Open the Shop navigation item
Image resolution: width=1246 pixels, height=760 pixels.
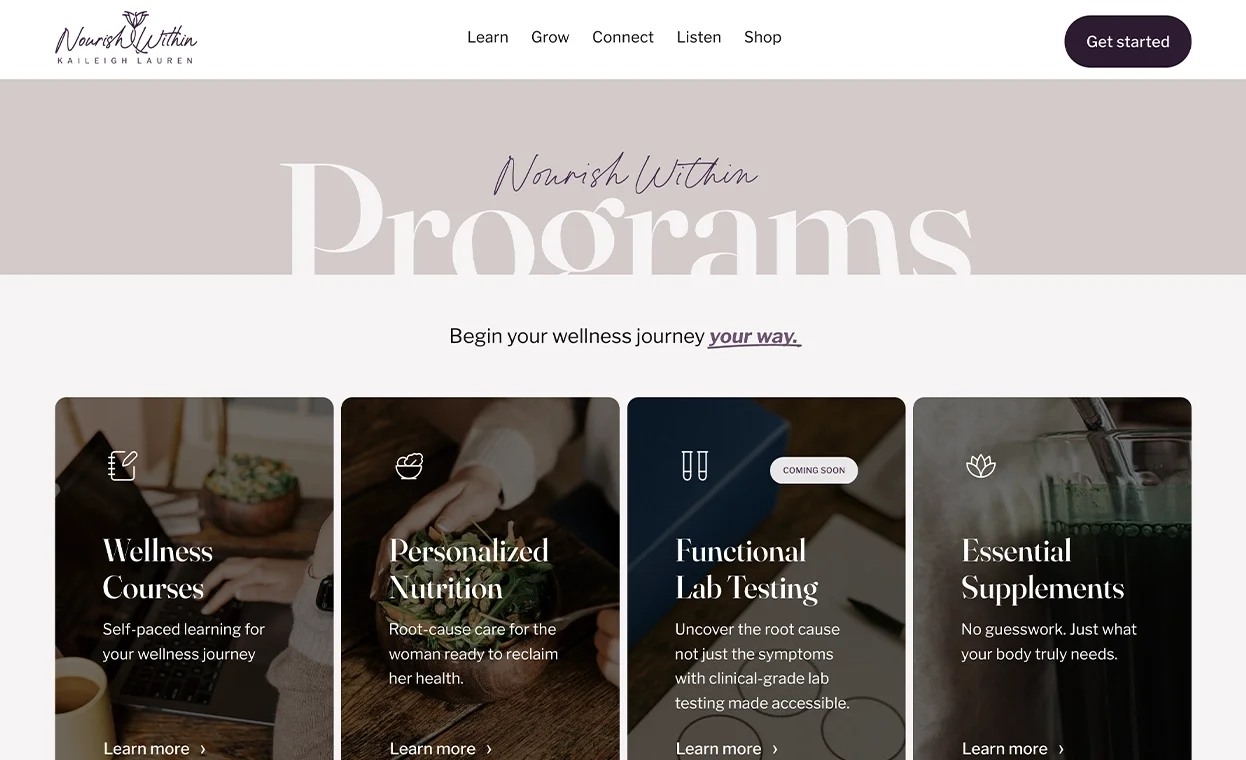pos(763,37)
